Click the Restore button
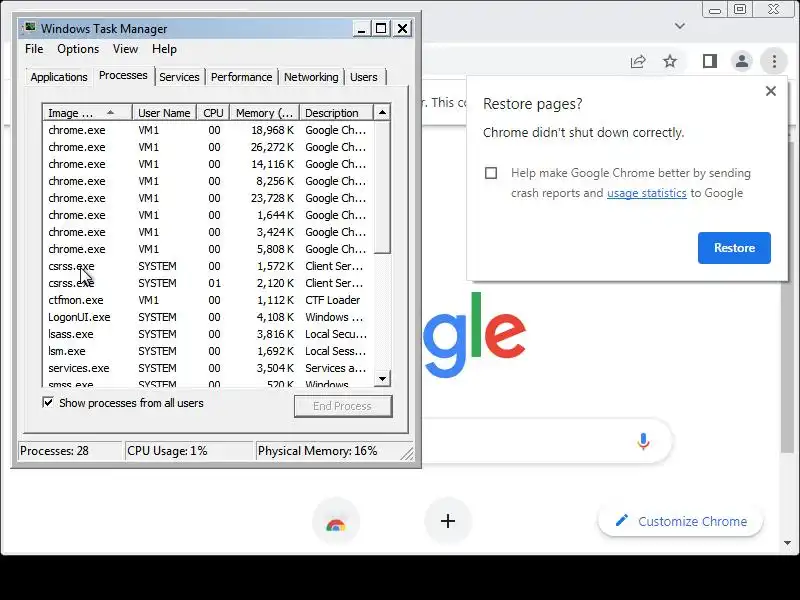800x600 pixels. pos(734,248)
